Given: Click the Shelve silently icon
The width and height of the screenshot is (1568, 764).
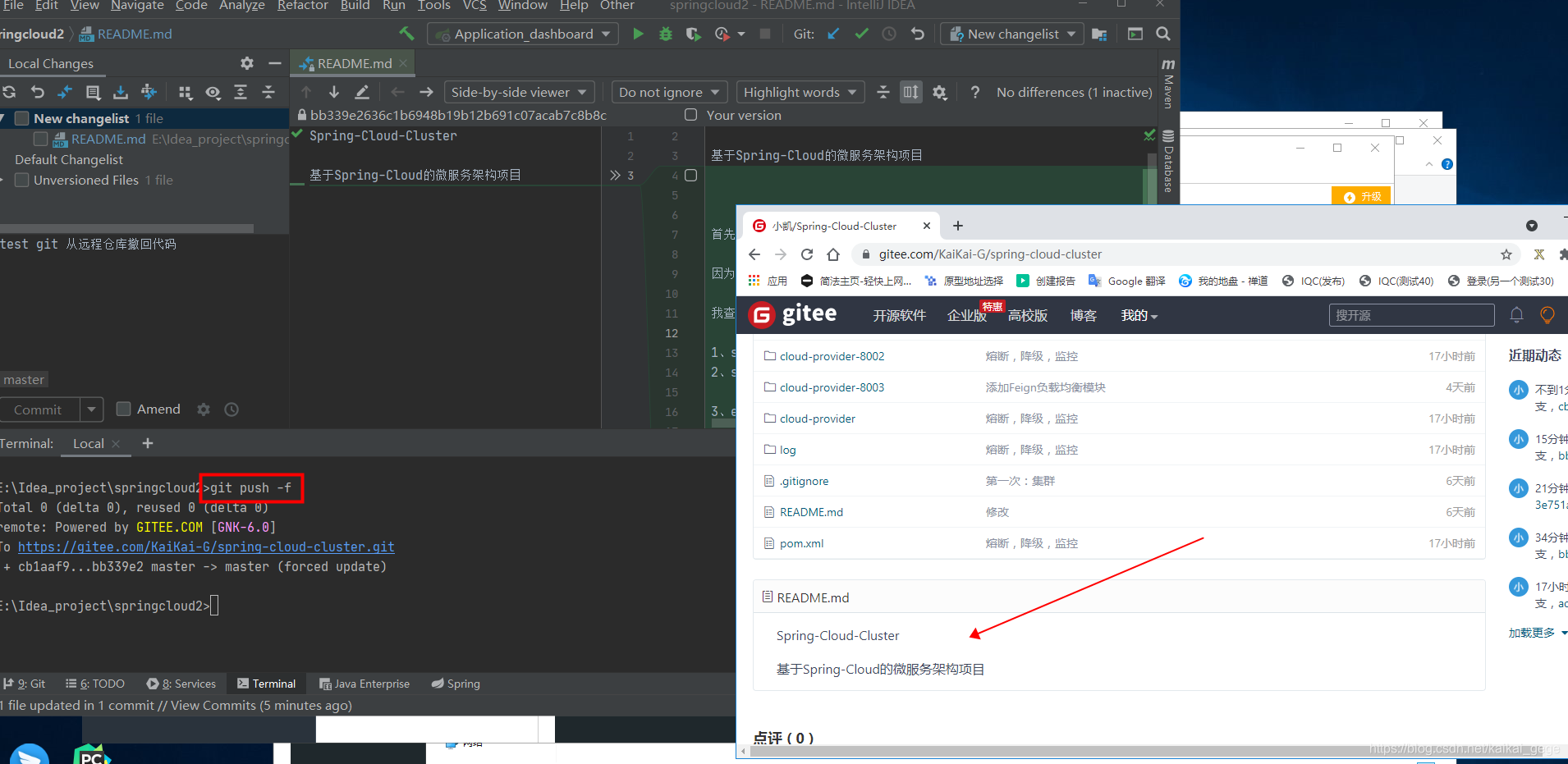Looking at the screenshot, I should point(121,92).
